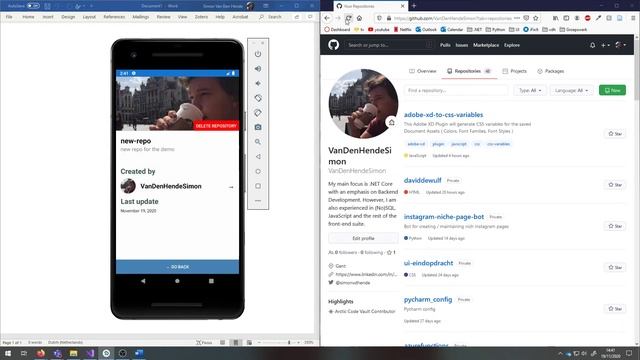This screenshot has width=640, height=360.
Task: Open Outlook bookmark in bookmarks bar
Action: (x=426, y=29)
